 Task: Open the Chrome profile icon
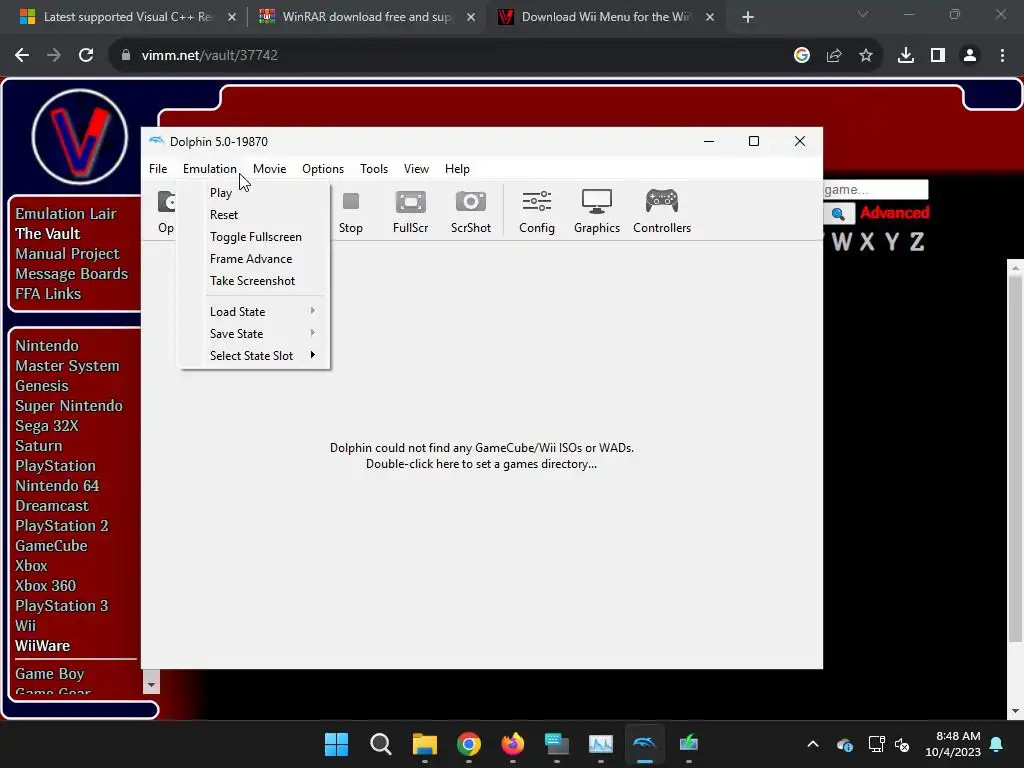coord(970,56)
